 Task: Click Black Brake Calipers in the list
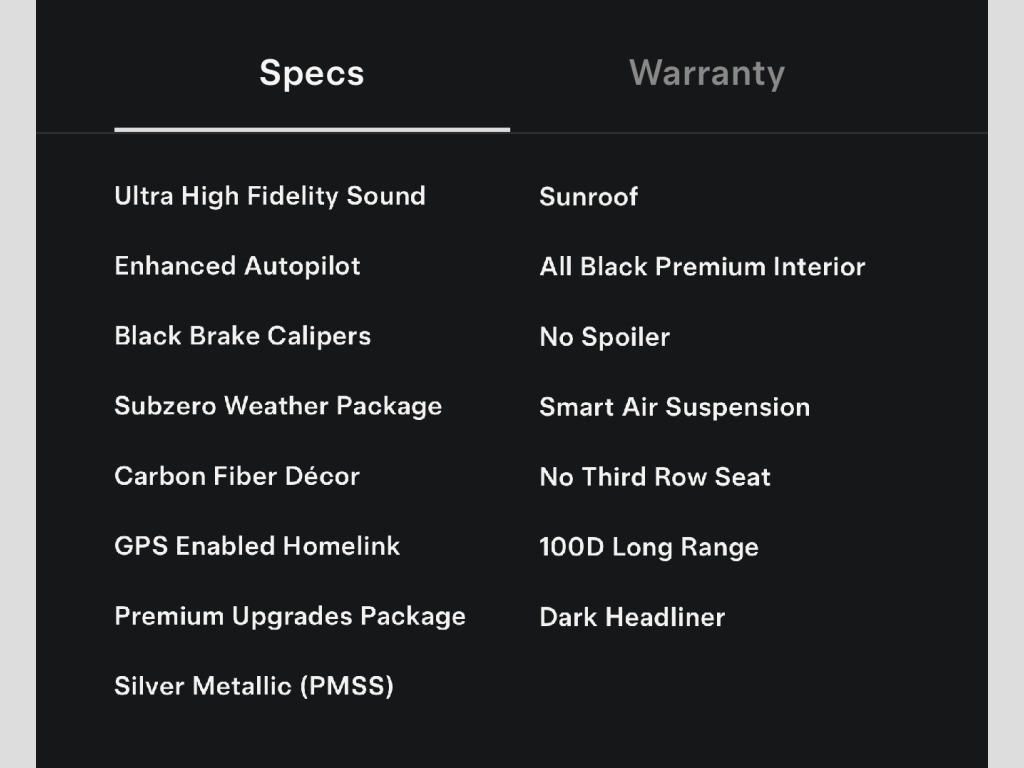(242, 336)
